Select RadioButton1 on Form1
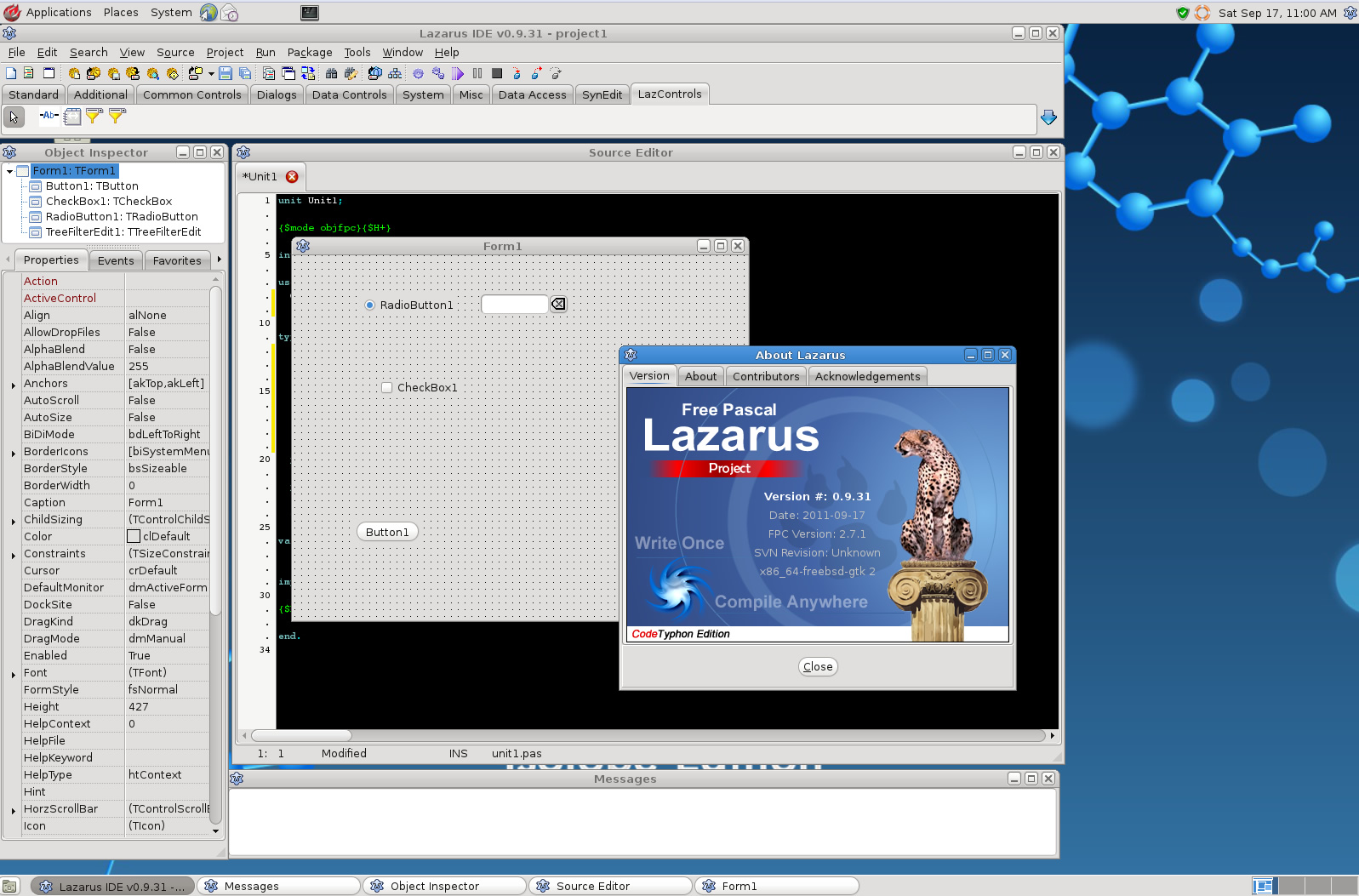Viewport: 1359px width, 896px height. 409,305
